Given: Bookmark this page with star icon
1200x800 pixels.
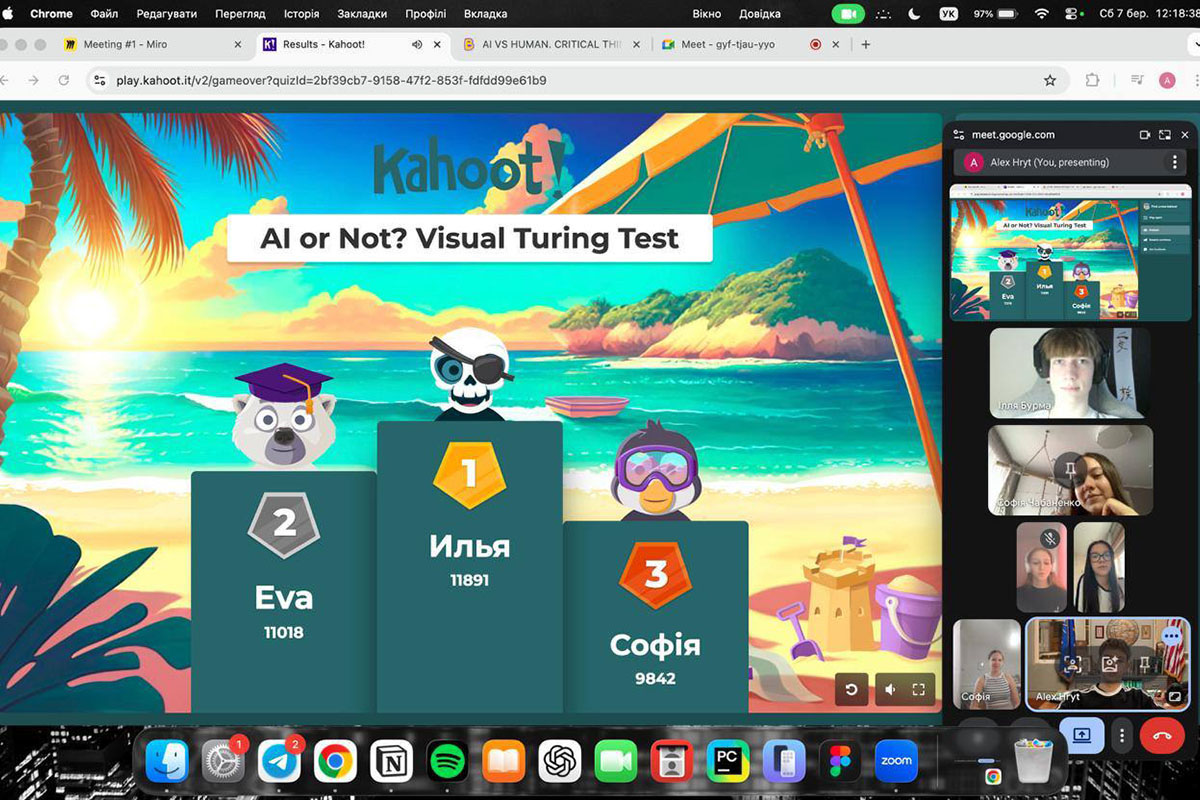Looking at the screenshot, I should pyautogui.click(x=1050, y=80).
